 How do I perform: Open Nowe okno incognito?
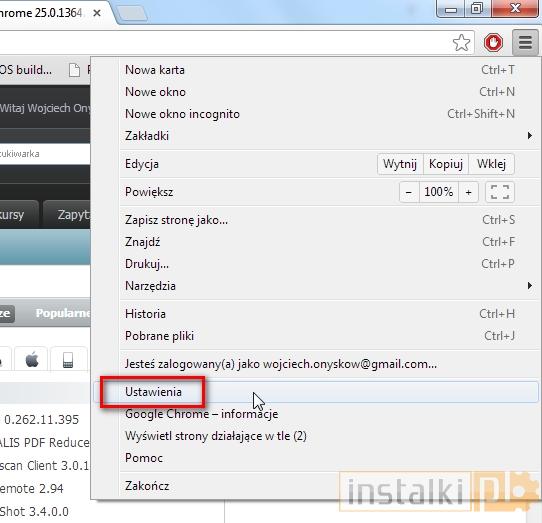(x=316, y=114)
